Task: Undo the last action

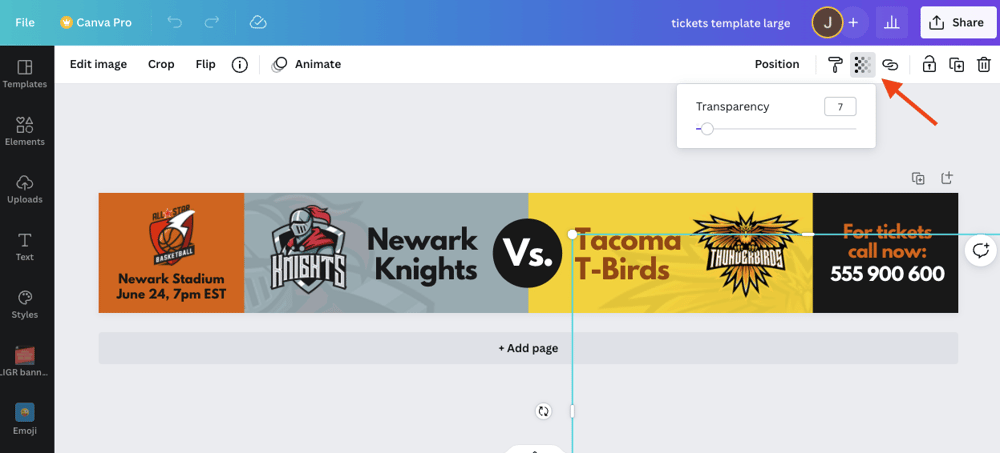Action: click(174, 22)
